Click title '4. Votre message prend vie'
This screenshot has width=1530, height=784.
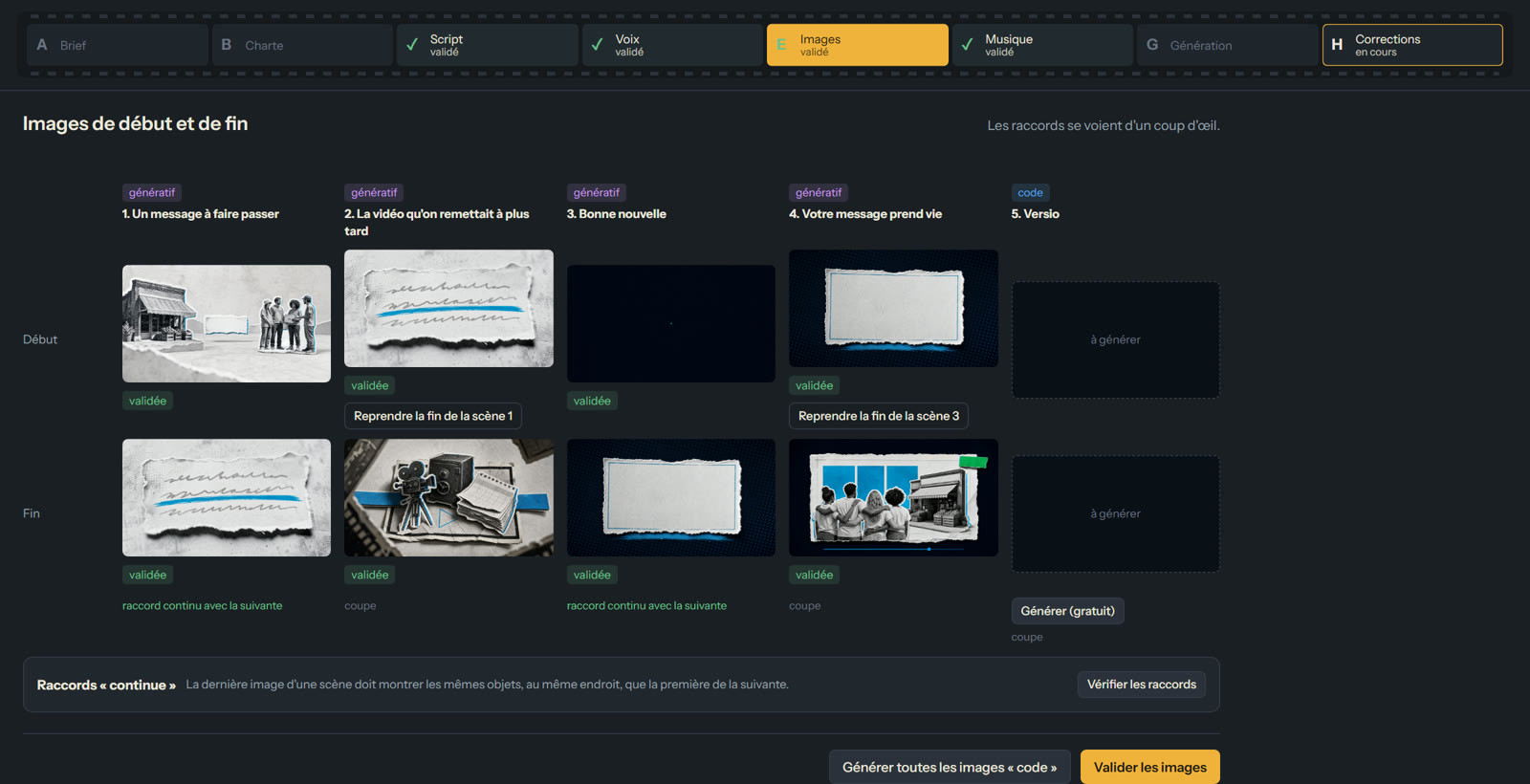coord(865,214)
